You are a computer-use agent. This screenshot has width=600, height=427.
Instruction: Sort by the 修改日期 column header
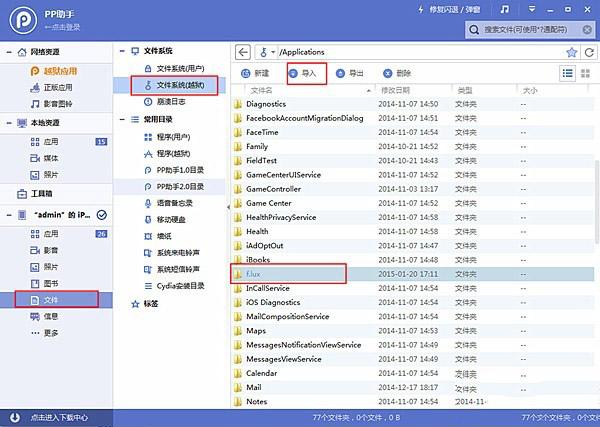(395, 91)
